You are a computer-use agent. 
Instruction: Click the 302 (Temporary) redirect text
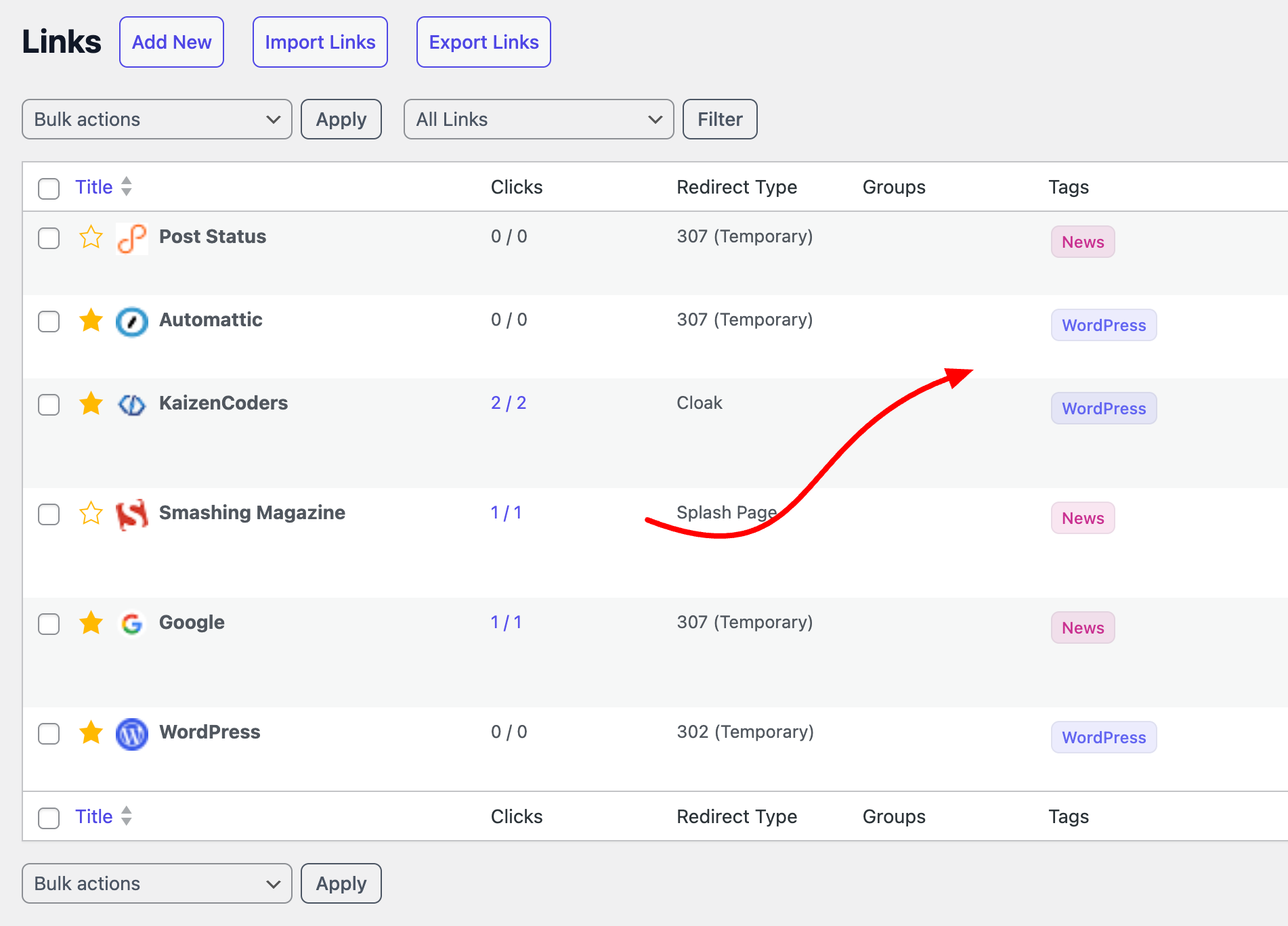coord(745,732)
